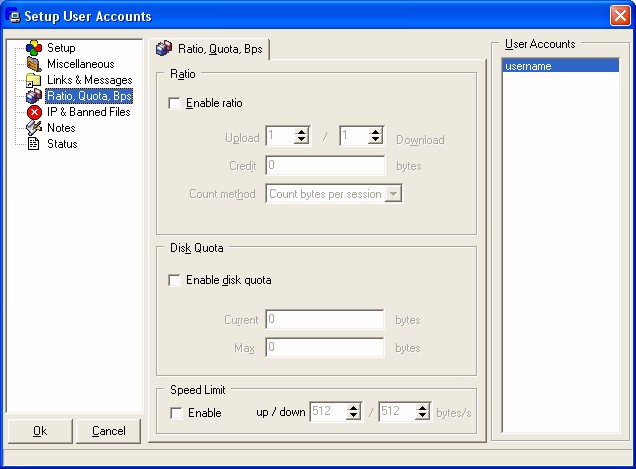Click the Max disk quota field
Image resolution: width=636 pixels, height=469 pixels.
(324, 348)
